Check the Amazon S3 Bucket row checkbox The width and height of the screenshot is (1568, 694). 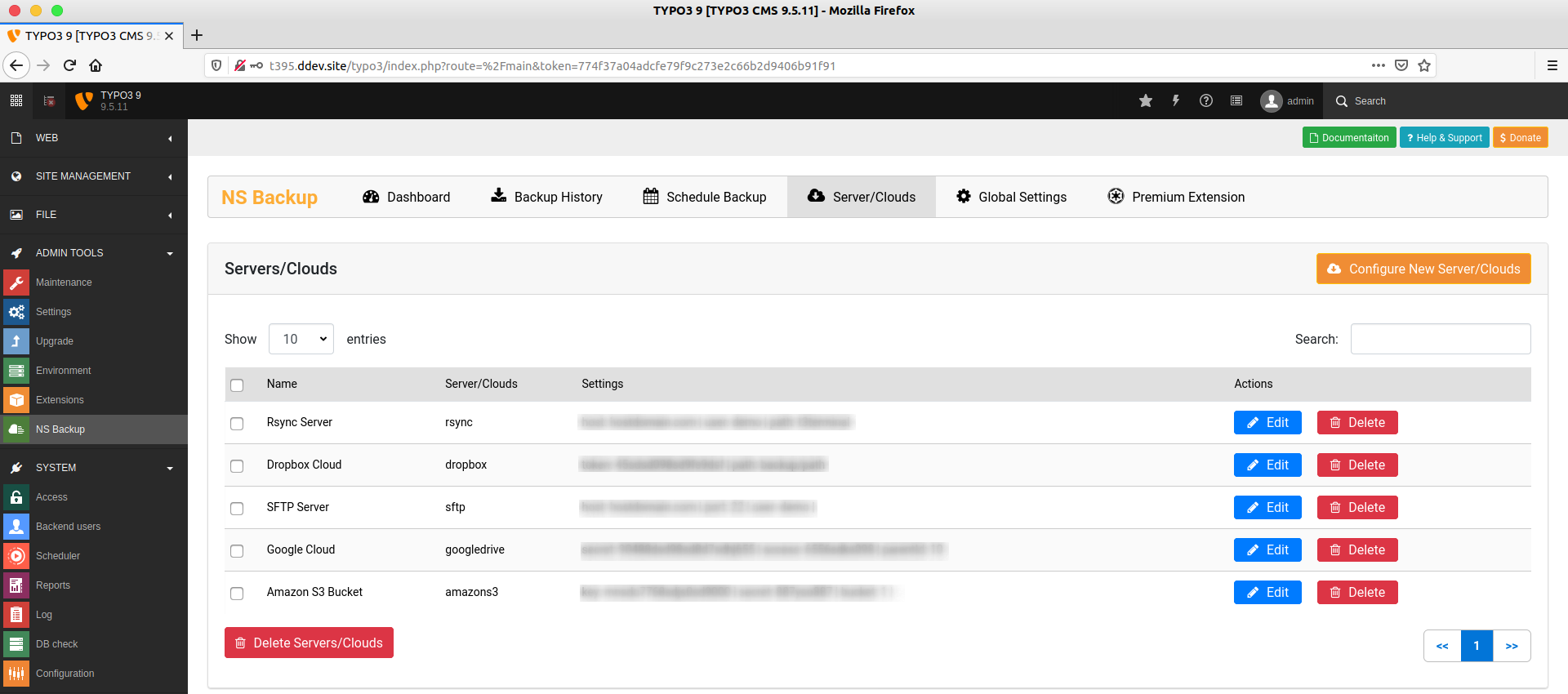click(237, 594)
